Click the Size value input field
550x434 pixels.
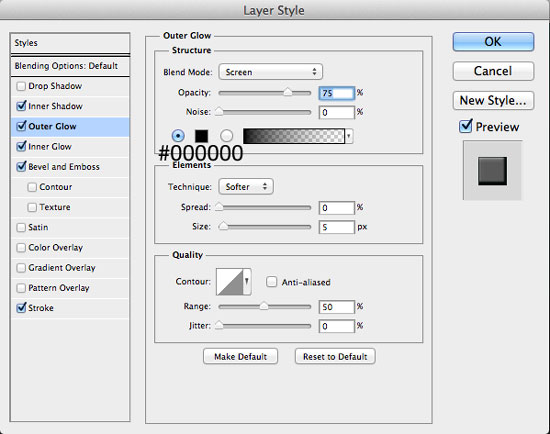[x=336, y=227]
